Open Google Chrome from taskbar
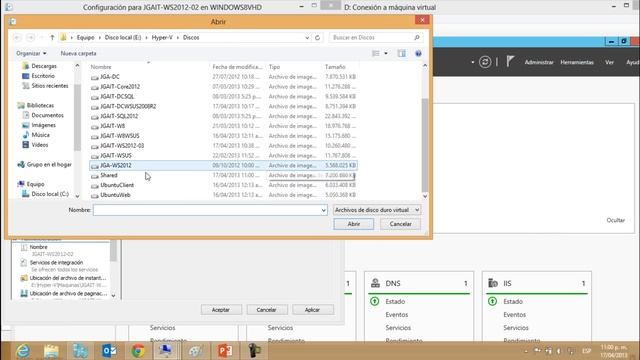Screen dimensions: 640x360 138,351
